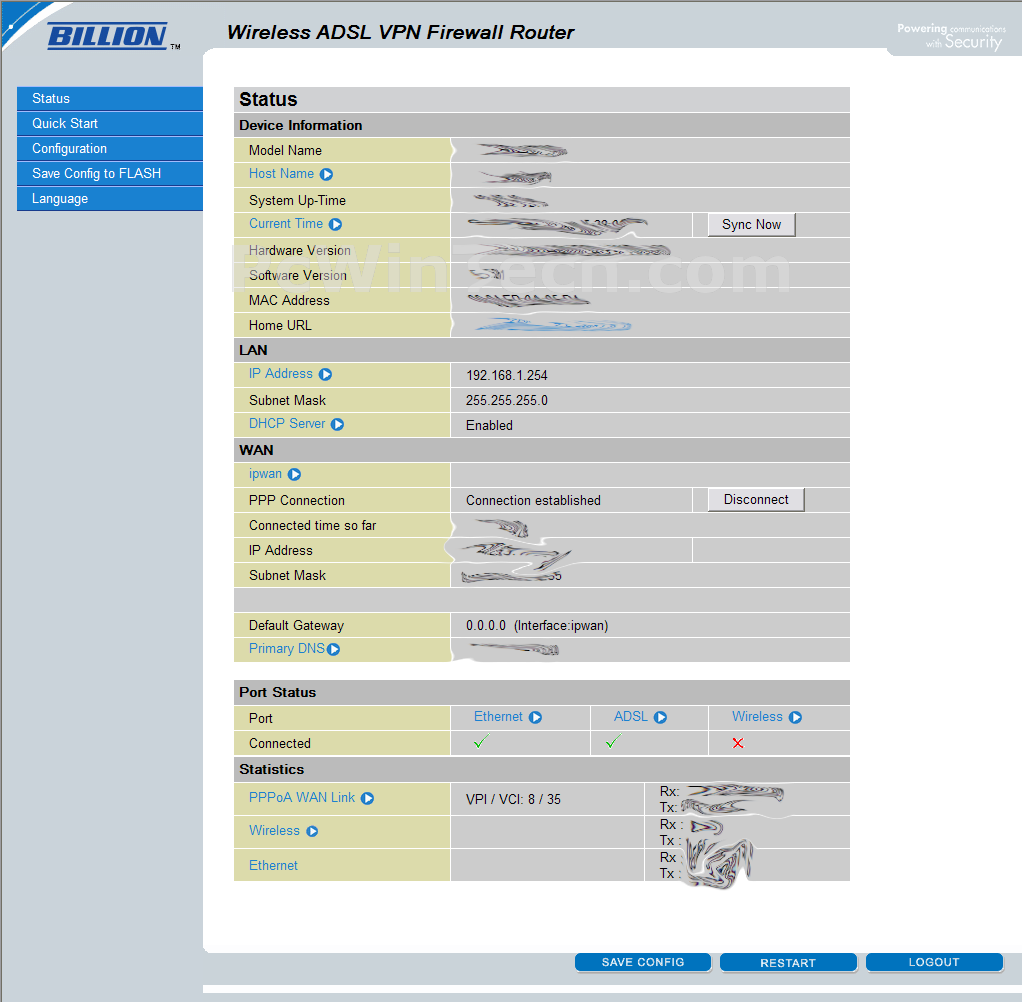Click the arrow icon next to Ethernet port header
Image resolution: width=1022 pixels, height=1002 pixels.
coord(535,717)
